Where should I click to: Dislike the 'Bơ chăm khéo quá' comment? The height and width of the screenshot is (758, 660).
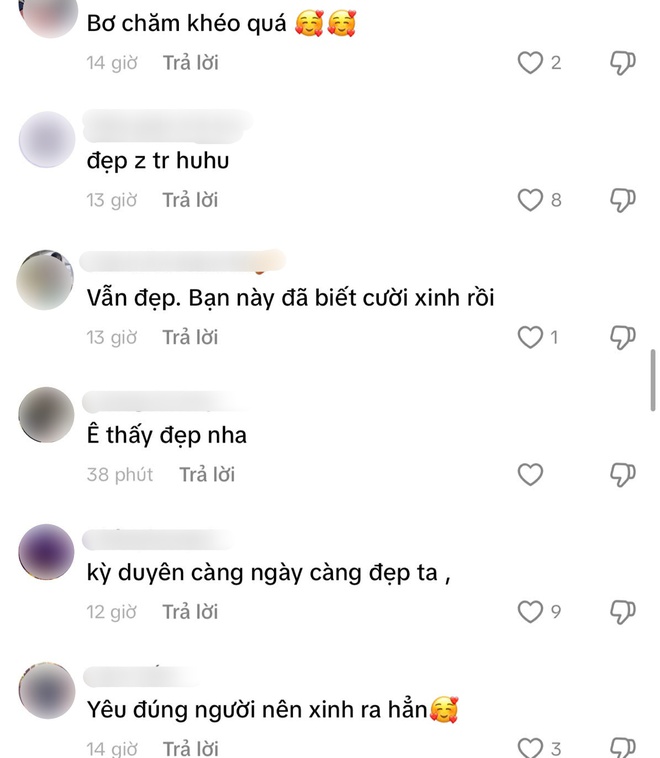click(622, 63)
